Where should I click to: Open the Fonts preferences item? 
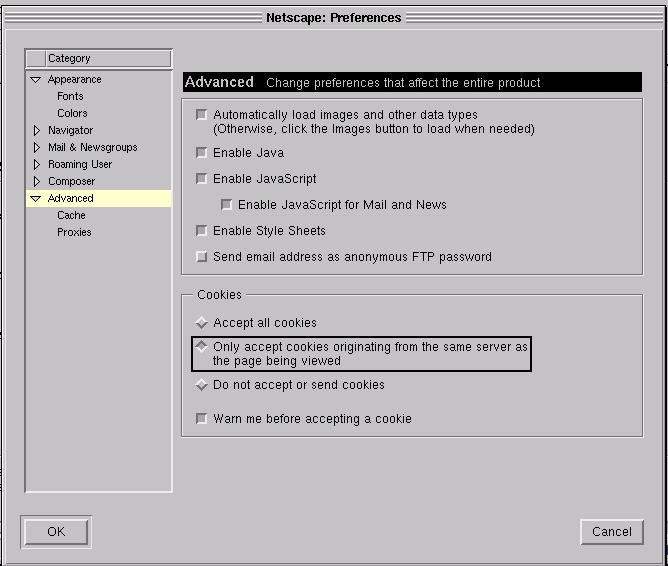(70, 97)
